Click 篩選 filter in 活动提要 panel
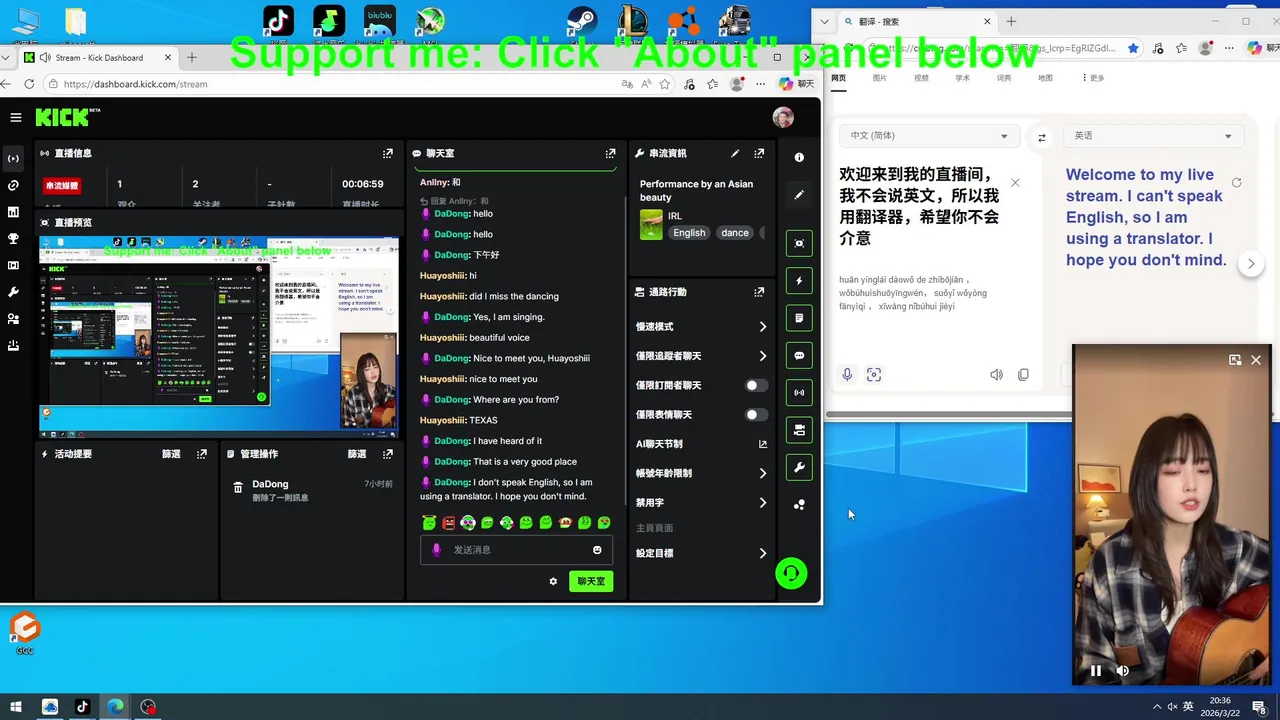 click(x=171, y=454)
